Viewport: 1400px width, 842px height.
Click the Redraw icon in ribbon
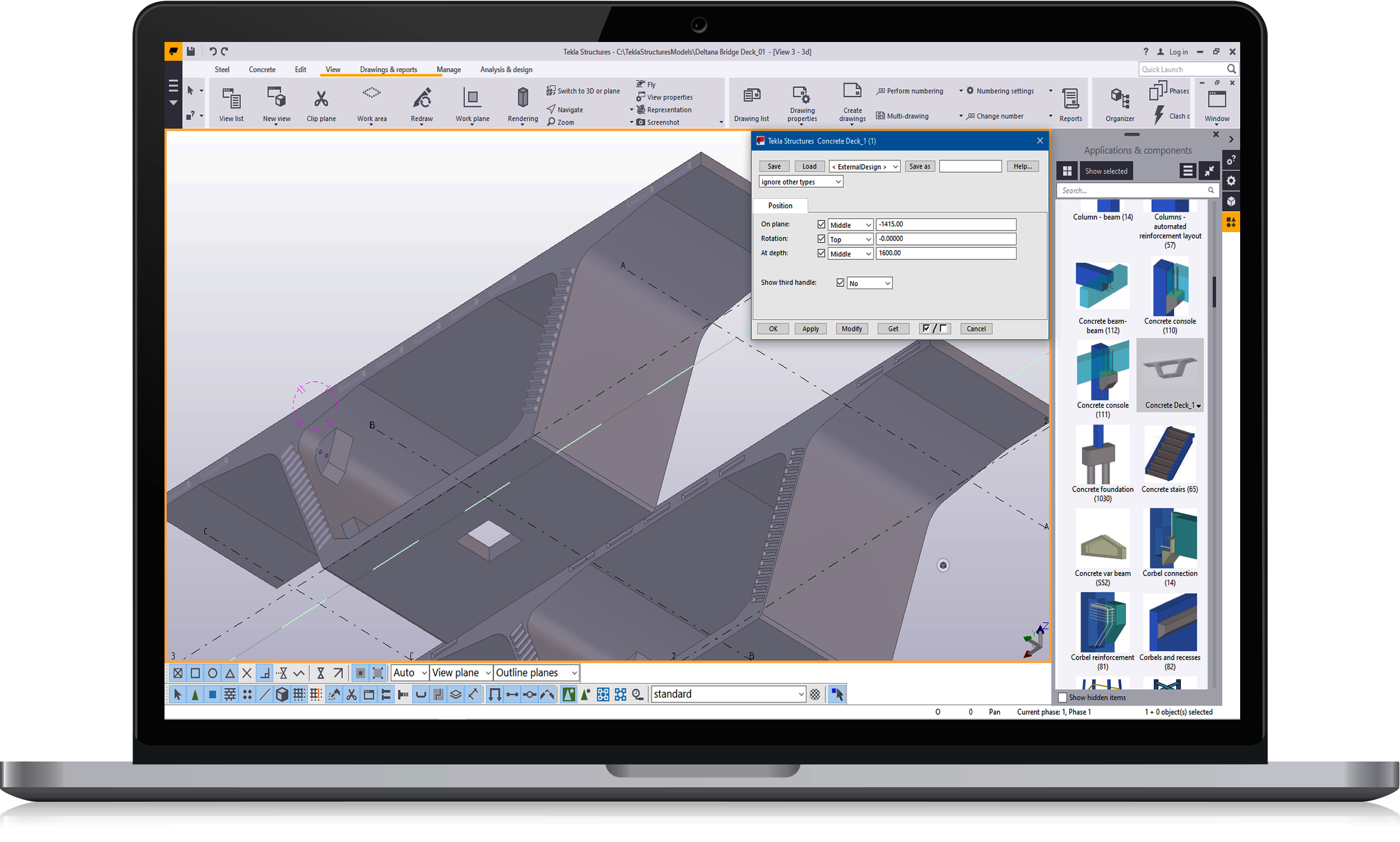(x=422, y=98)
